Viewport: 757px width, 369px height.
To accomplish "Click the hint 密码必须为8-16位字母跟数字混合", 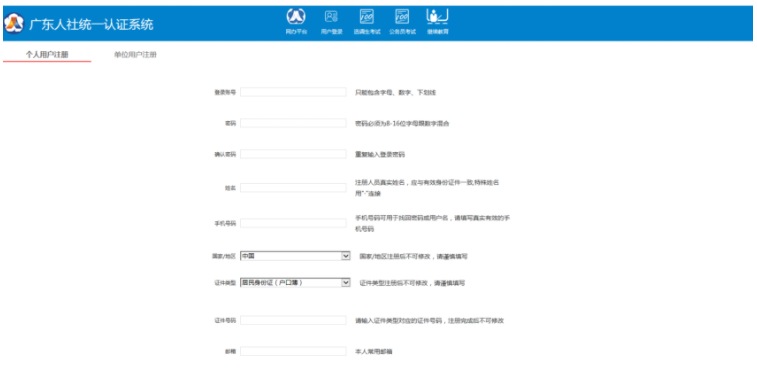I will tap(402, 124).
